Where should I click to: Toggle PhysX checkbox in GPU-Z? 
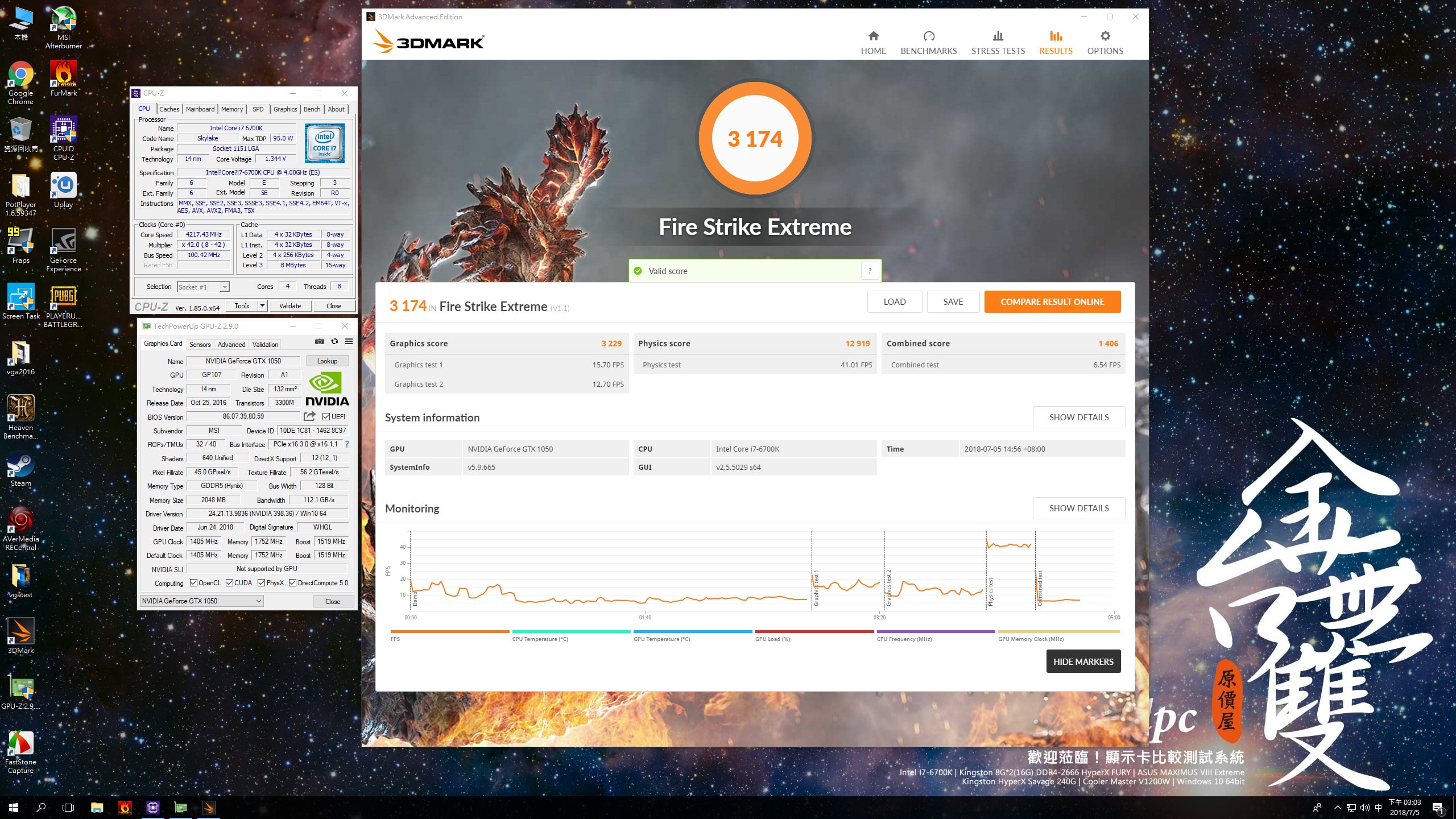click(261, 583)
